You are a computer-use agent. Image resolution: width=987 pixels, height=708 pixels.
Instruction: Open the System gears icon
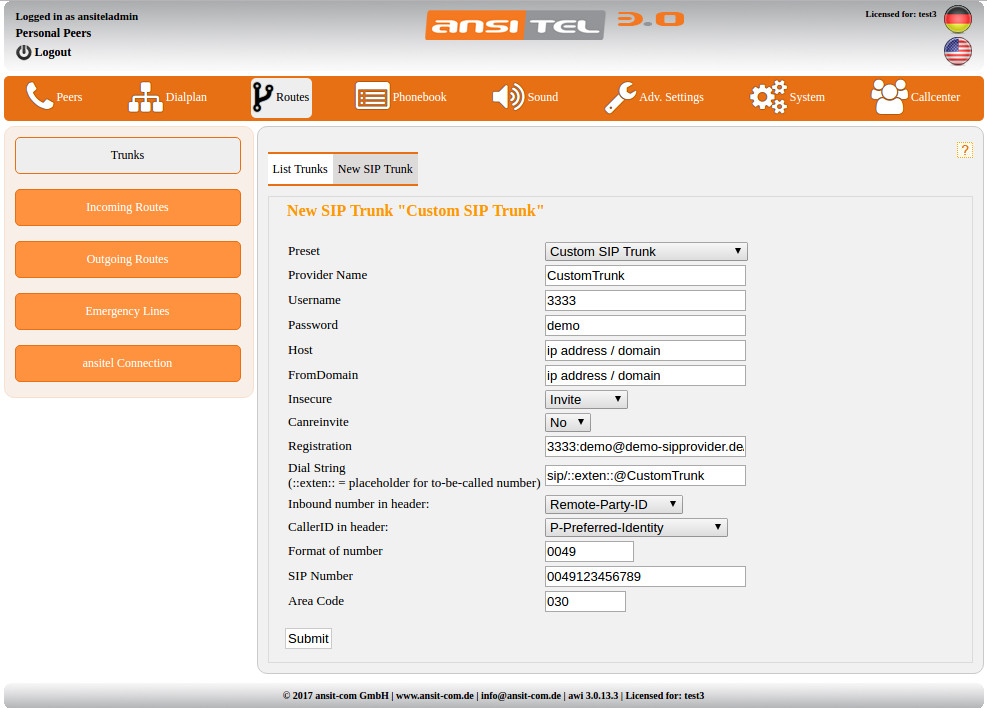coord(768,97)
